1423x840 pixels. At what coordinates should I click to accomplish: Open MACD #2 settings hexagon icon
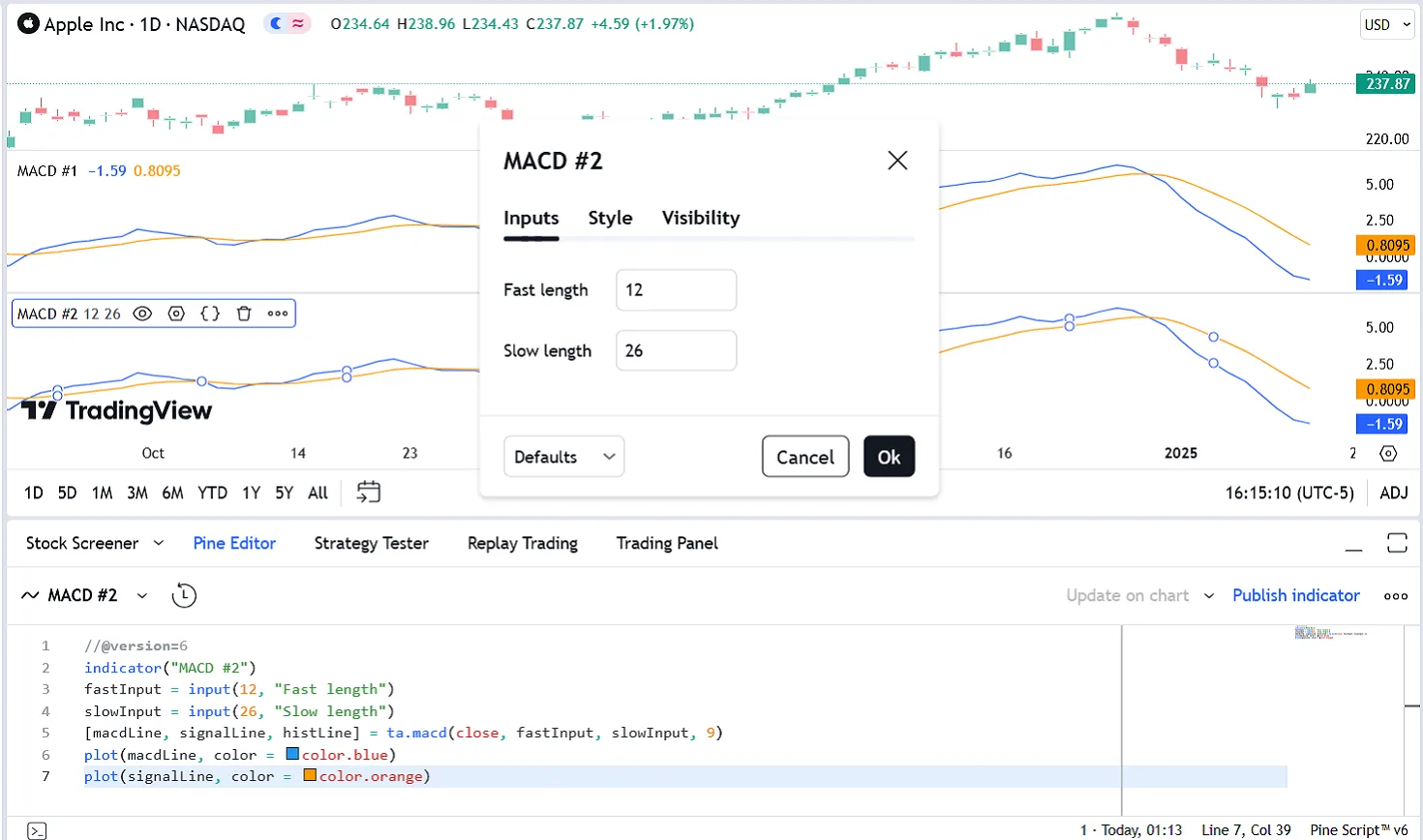click(x=176, y=314)
